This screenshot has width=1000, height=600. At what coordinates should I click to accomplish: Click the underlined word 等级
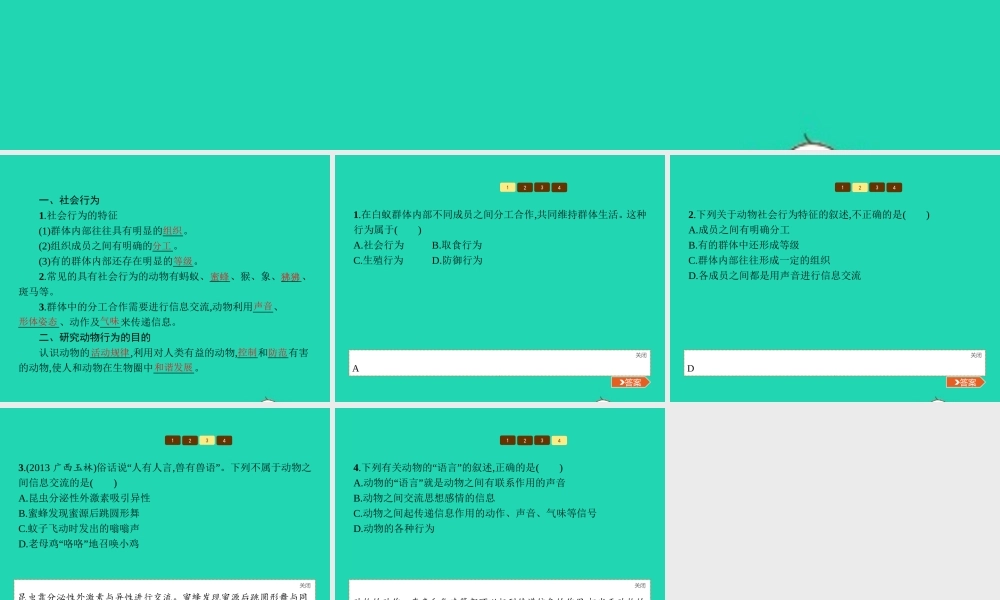coord(182,261)
